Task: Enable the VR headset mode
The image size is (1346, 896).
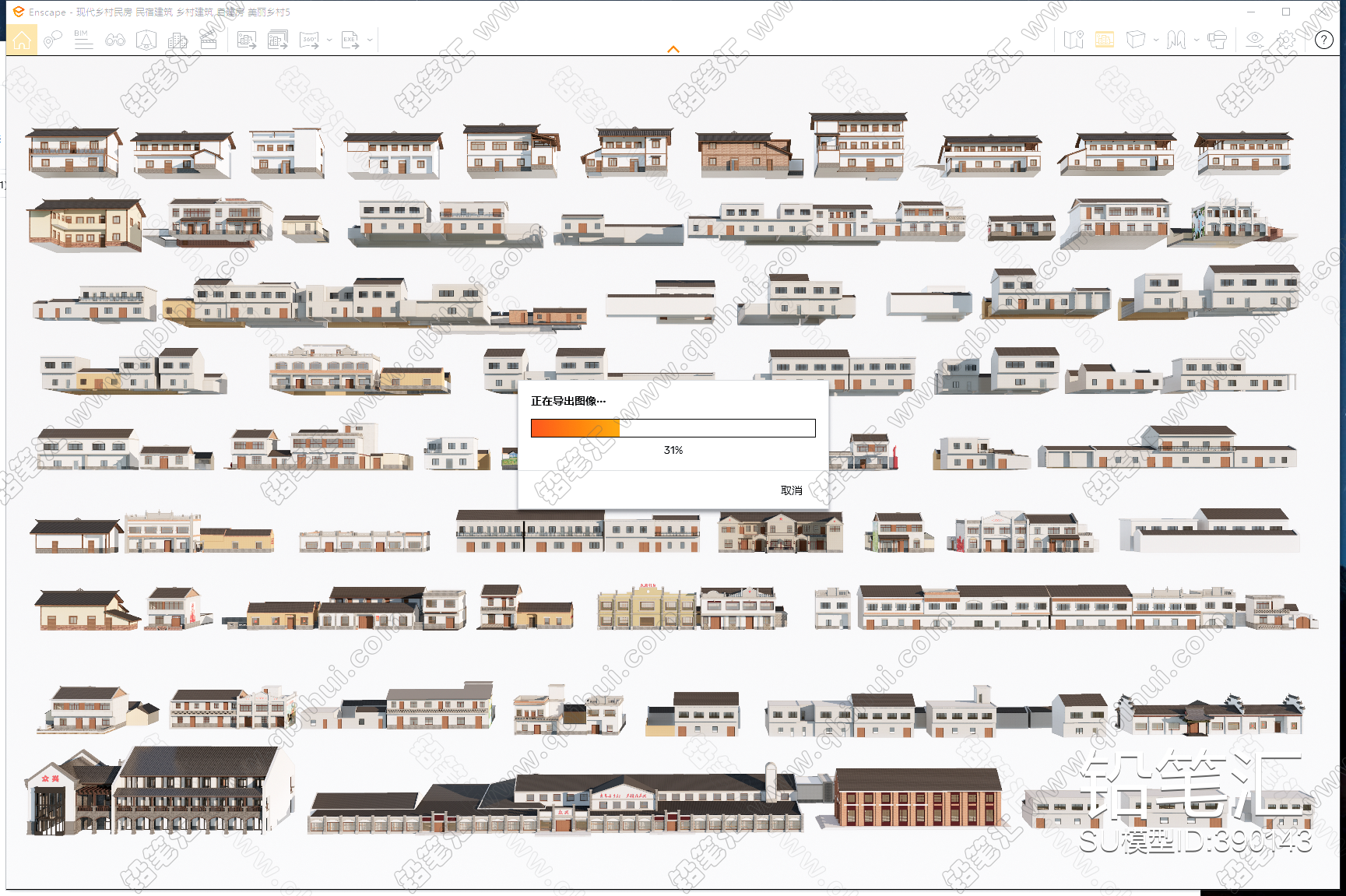Action: 1218,40
